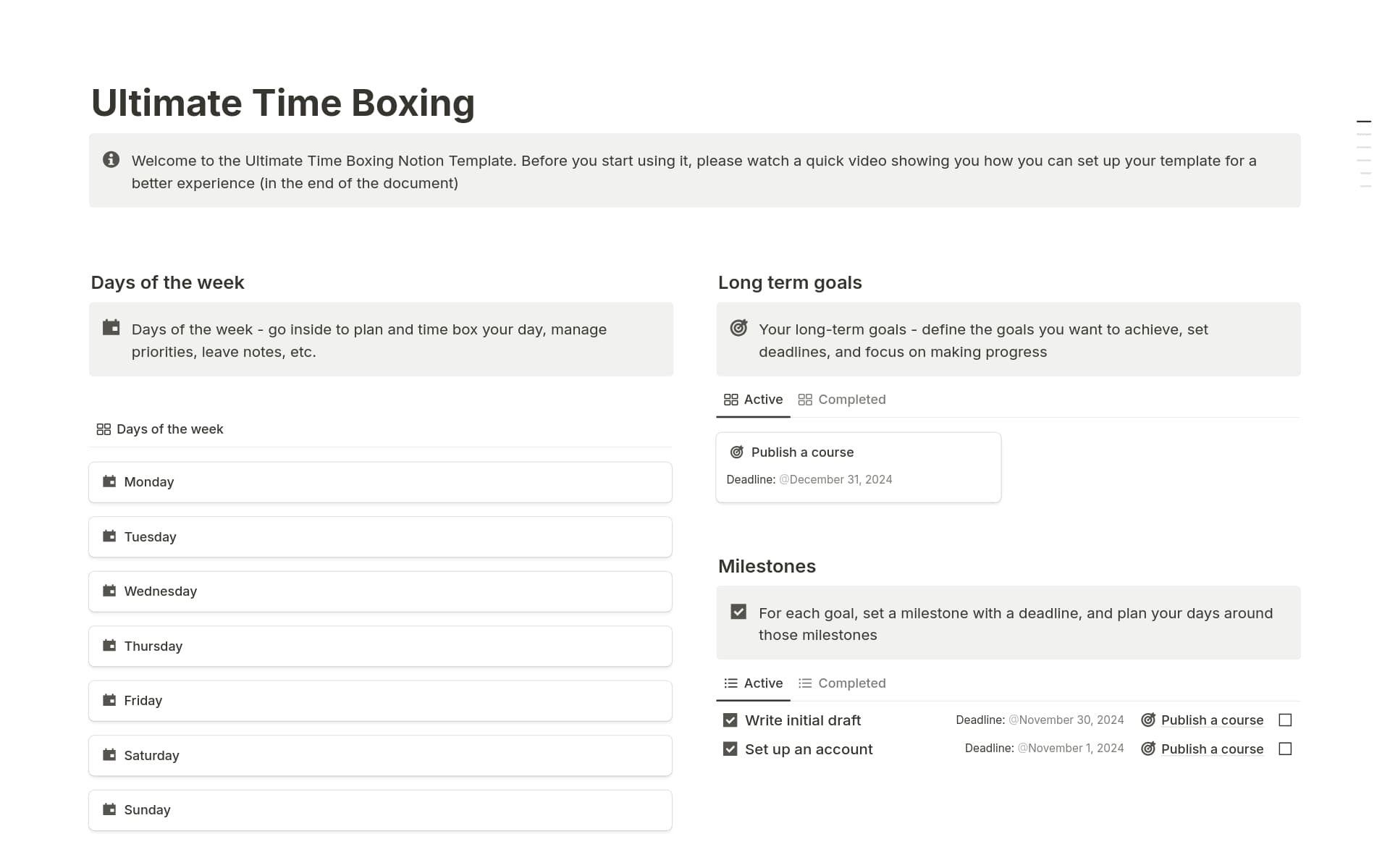Click the Ultimate Time Boxing page title
Screen dimensions: 1390x868
coord(283,103)
